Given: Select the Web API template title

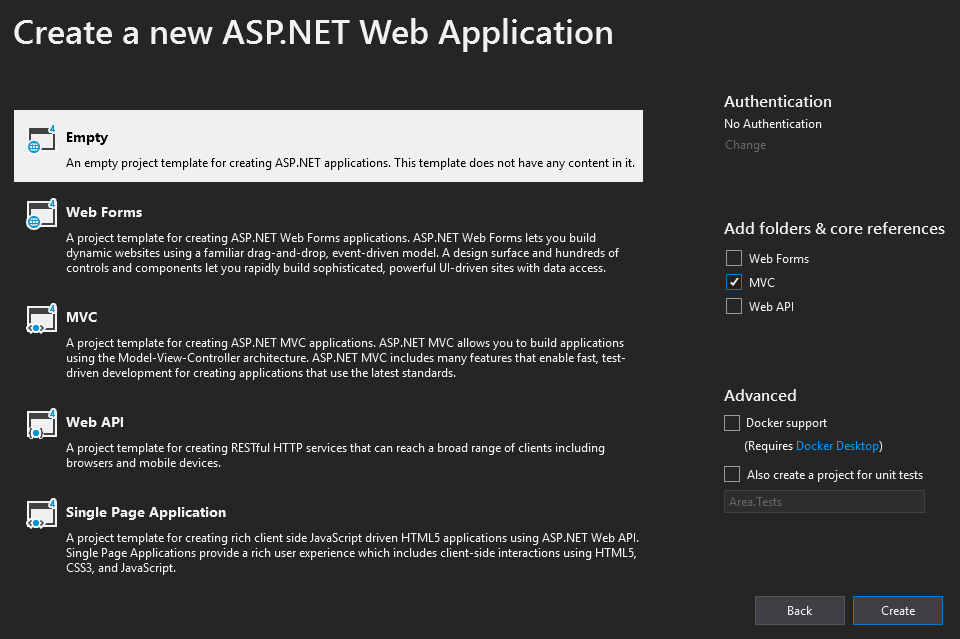Looking at the screenshot, I should (x=95, y=422).
